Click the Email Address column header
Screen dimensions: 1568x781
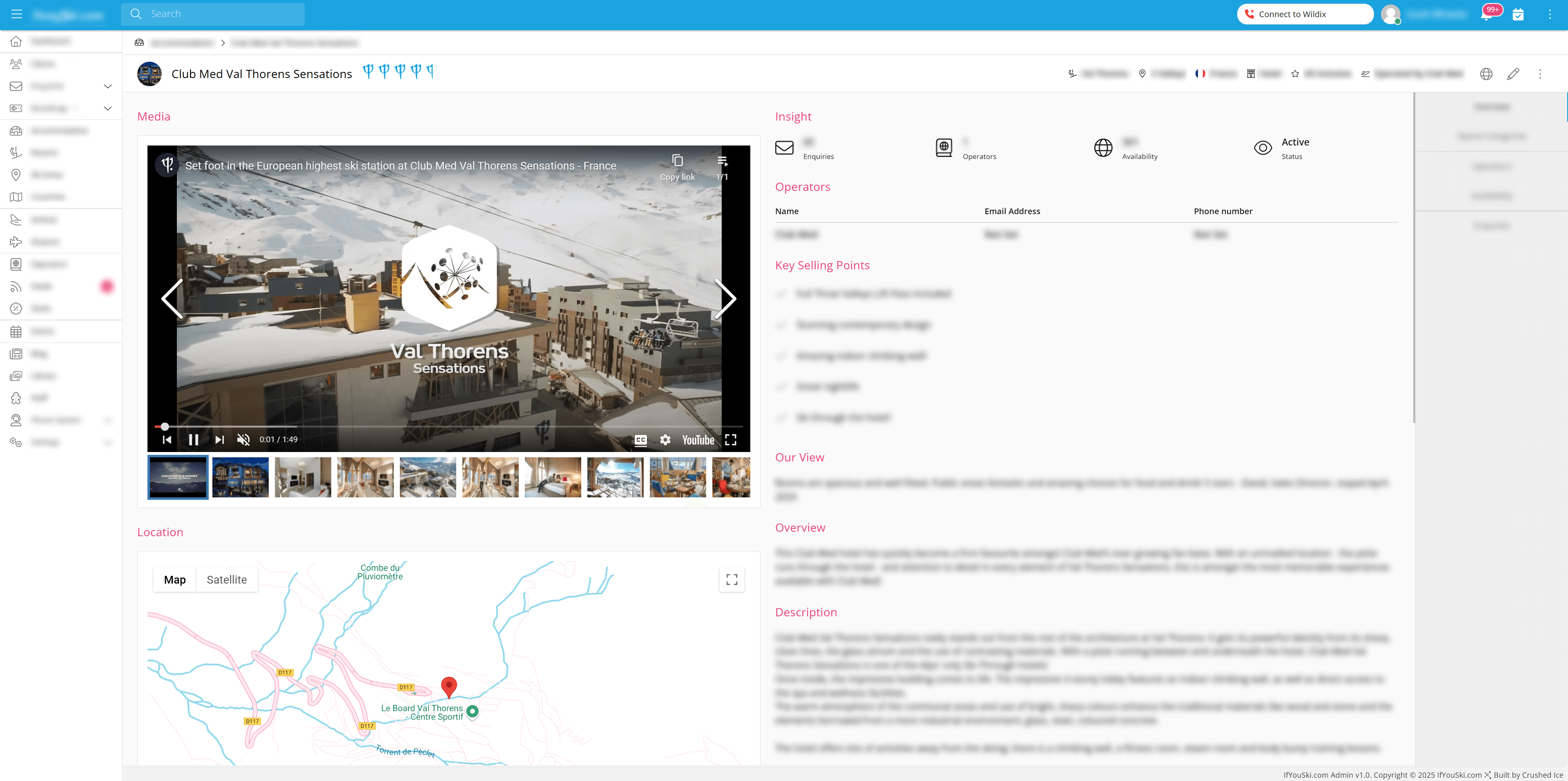coord(1012,211)
